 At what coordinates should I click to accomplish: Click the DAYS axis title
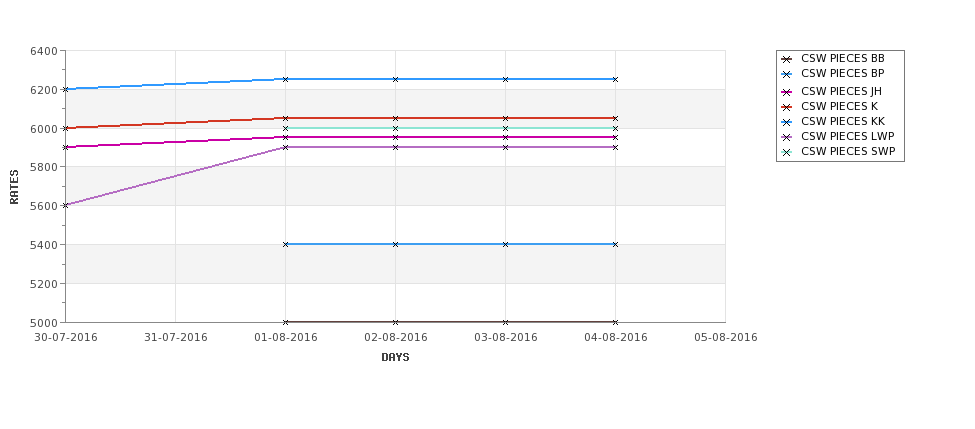(x=395, y=358)
